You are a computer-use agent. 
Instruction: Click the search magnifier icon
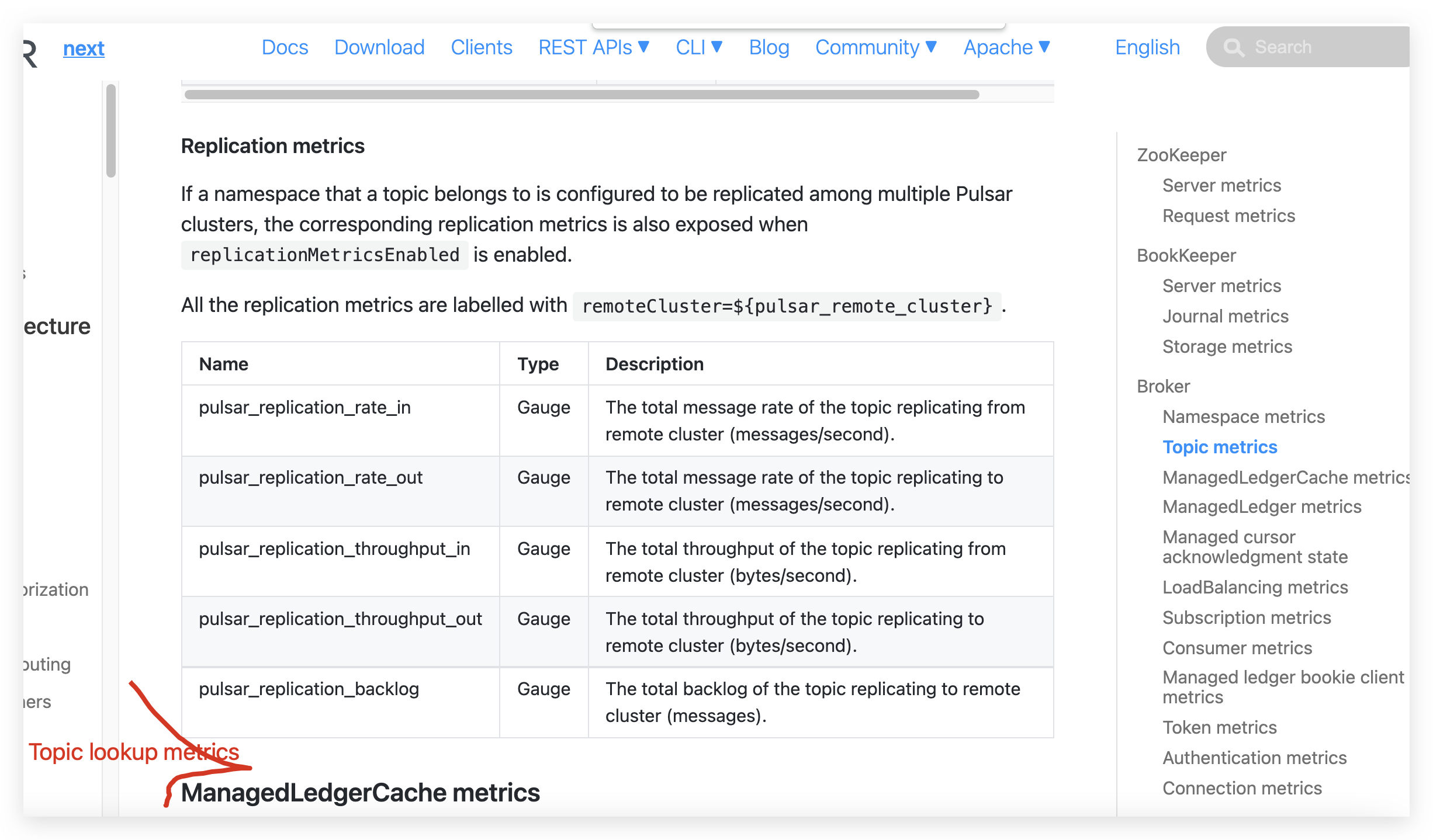tap(1233, 47)
